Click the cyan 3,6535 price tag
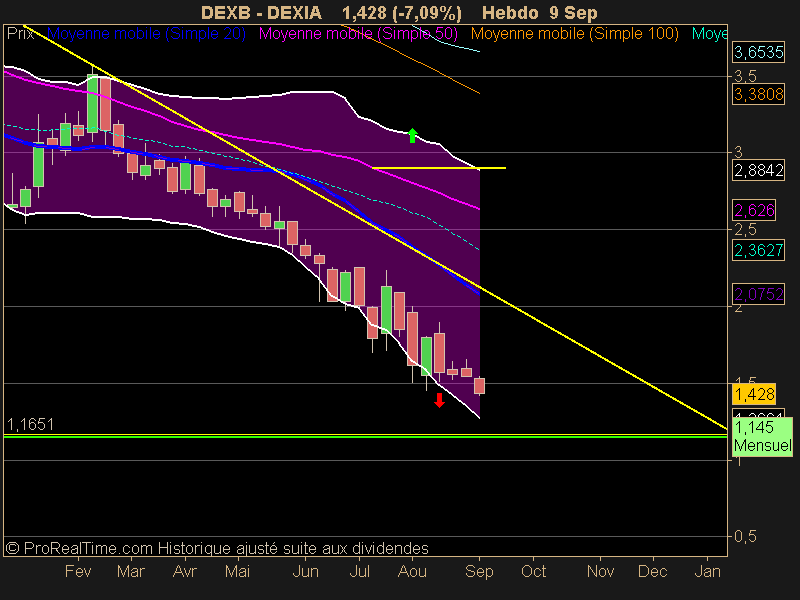 click(x=758, y=52)
